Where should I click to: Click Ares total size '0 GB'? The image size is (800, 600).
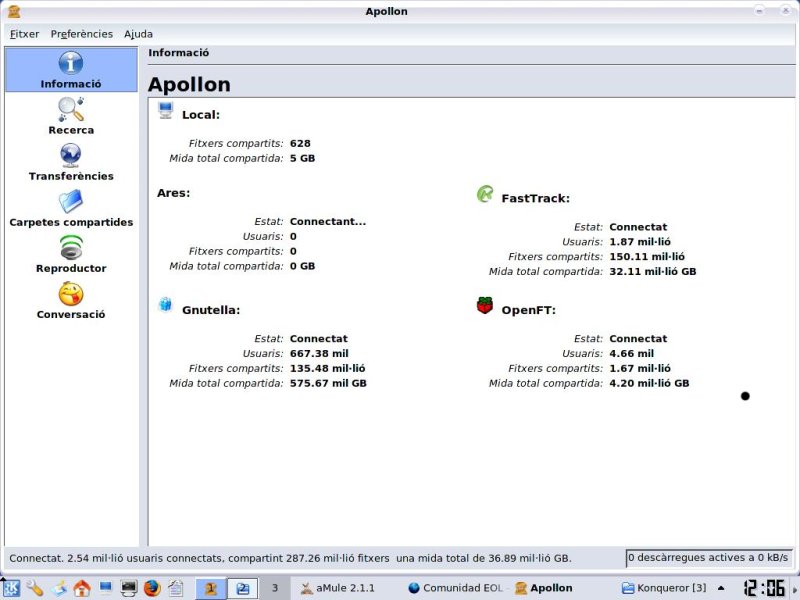click(x=302, y=266)
